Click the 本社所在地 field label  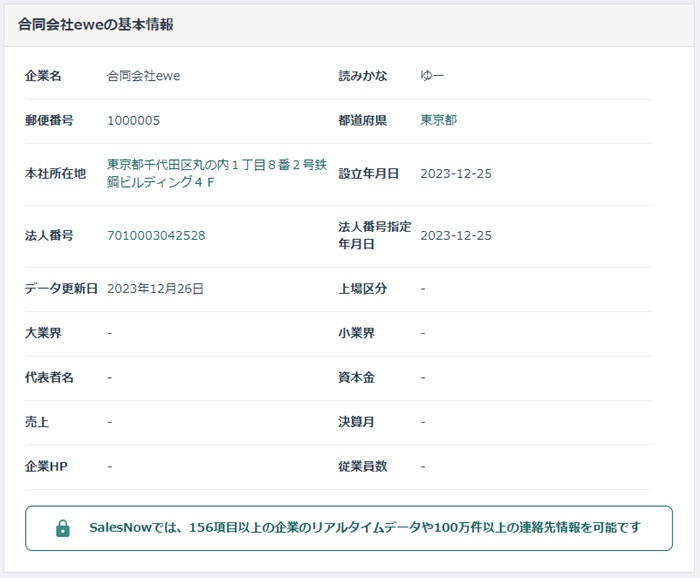coord(55,173)
